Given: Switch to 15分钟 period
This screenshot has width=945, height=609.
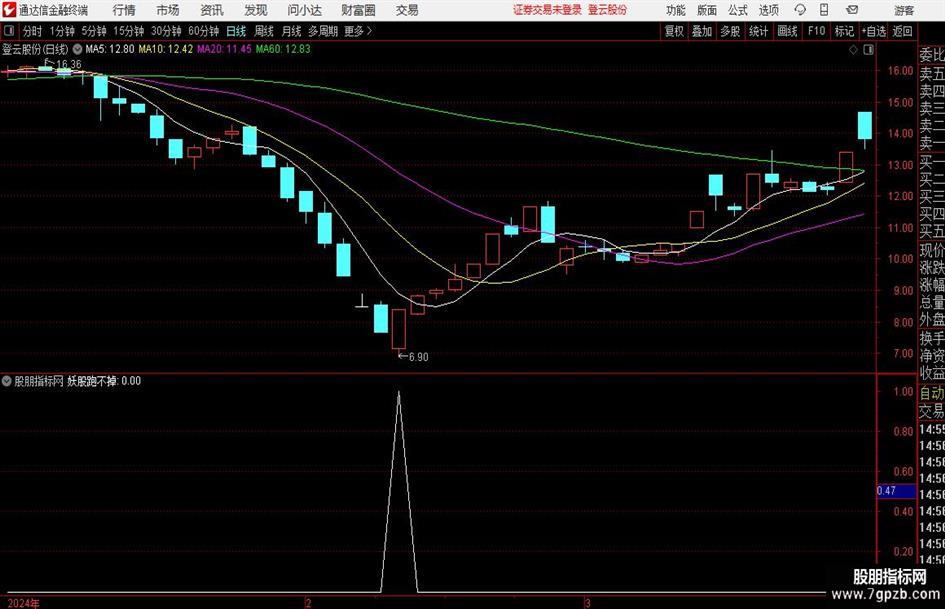Looking at the screenshot, I should click(x=128, y=31).
